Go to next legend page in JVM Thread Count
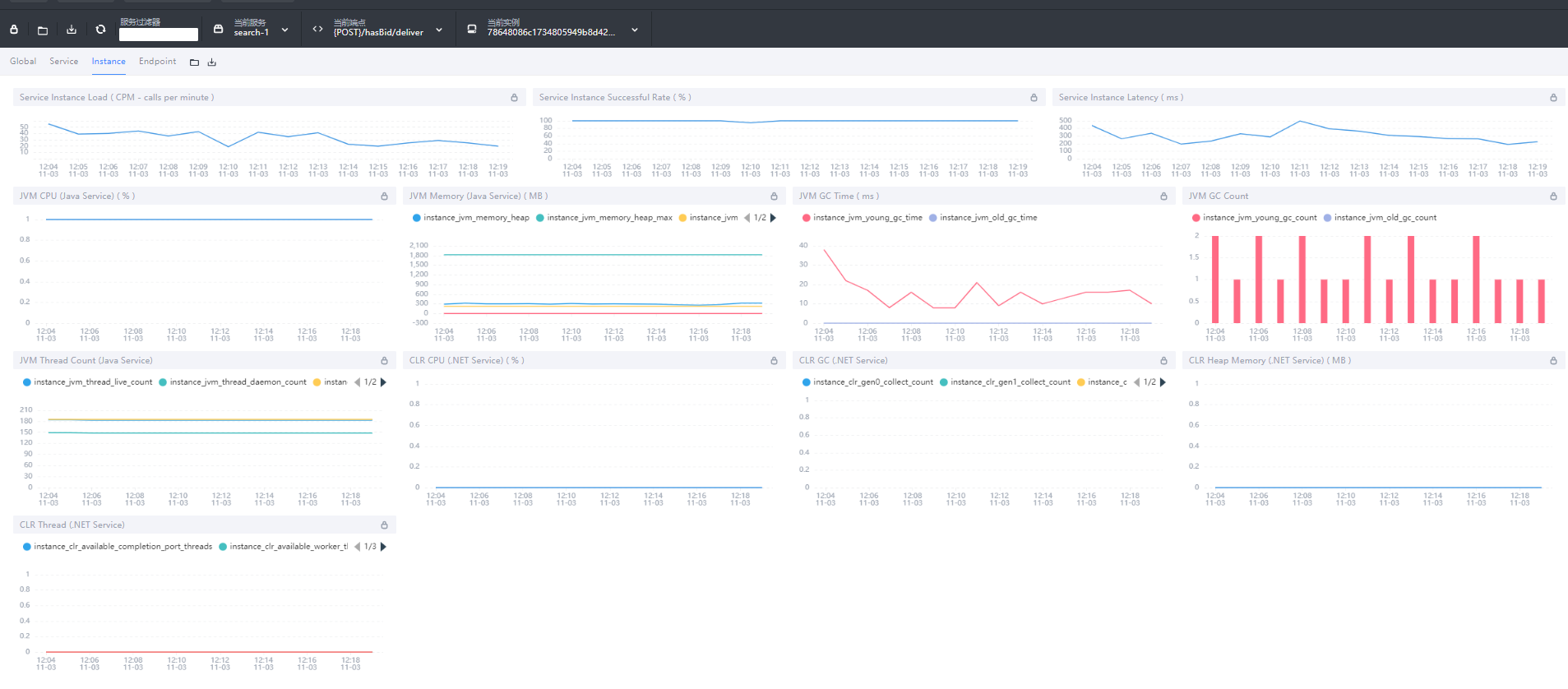Image resolution: width=1568 pixels, height=689 pixels. click(x=383, y=382)
